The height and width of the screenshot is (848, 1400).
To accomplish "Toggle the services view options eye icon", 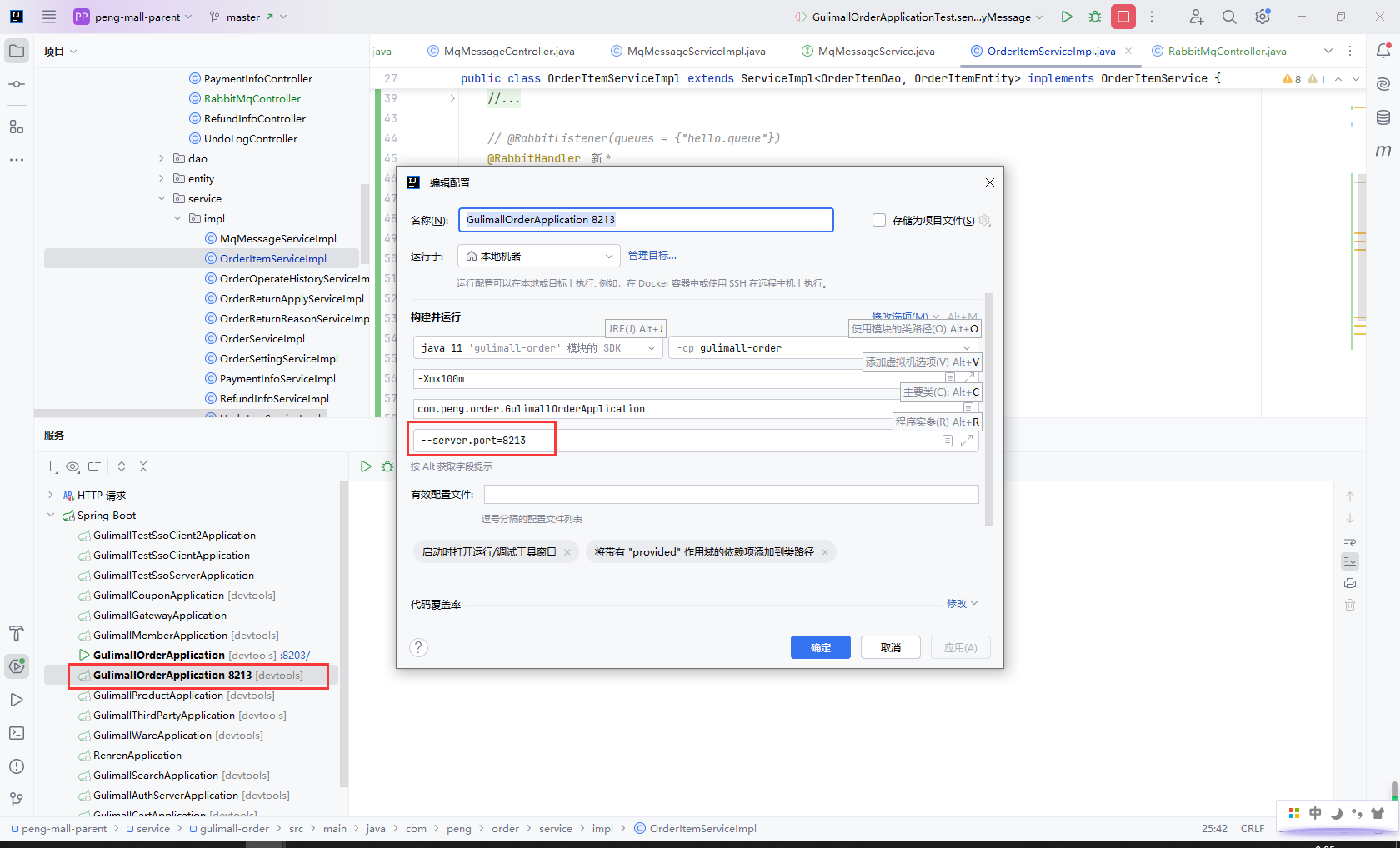I will point(72,466).
